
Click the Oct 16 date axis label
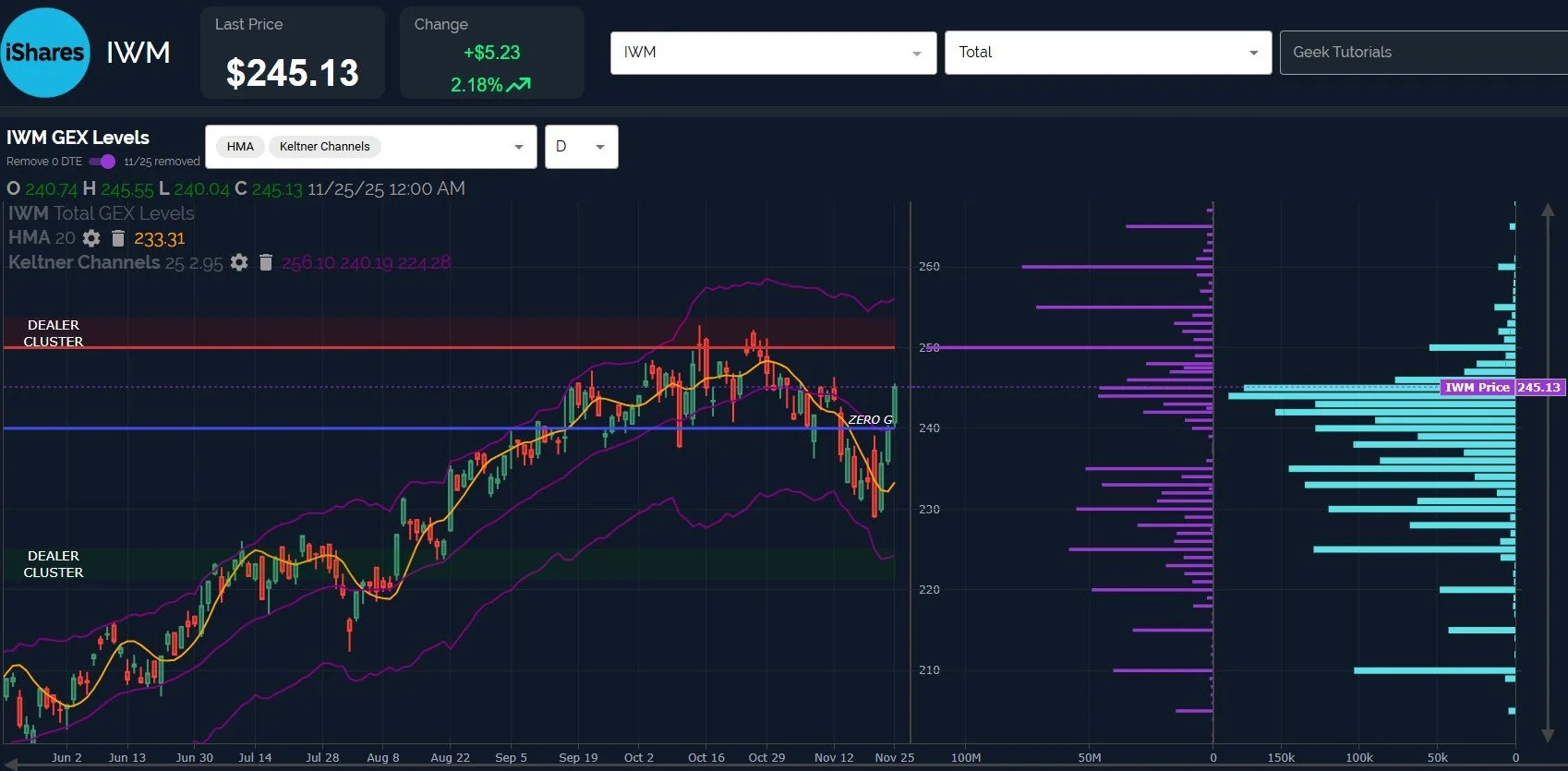tap(706, 757)
